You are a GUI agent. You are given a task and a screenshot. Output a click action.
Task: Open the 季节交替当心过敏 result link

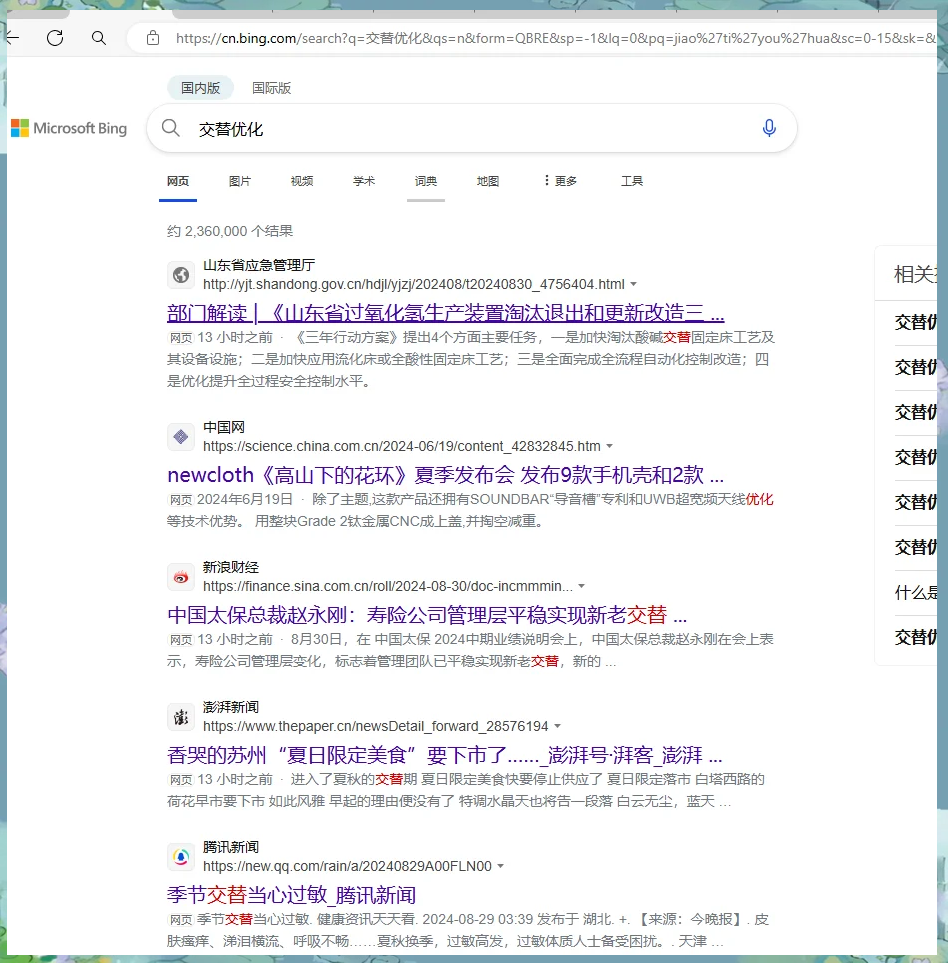(x=292, y=895)
